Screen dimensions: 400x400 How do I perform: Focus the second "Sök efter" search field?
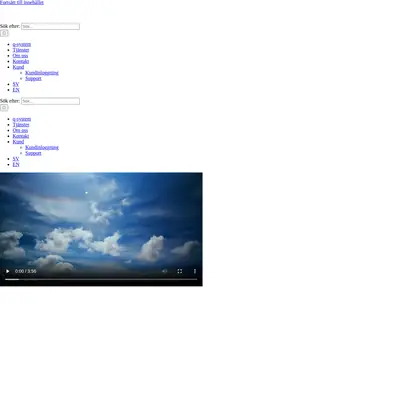coord(50,101)
